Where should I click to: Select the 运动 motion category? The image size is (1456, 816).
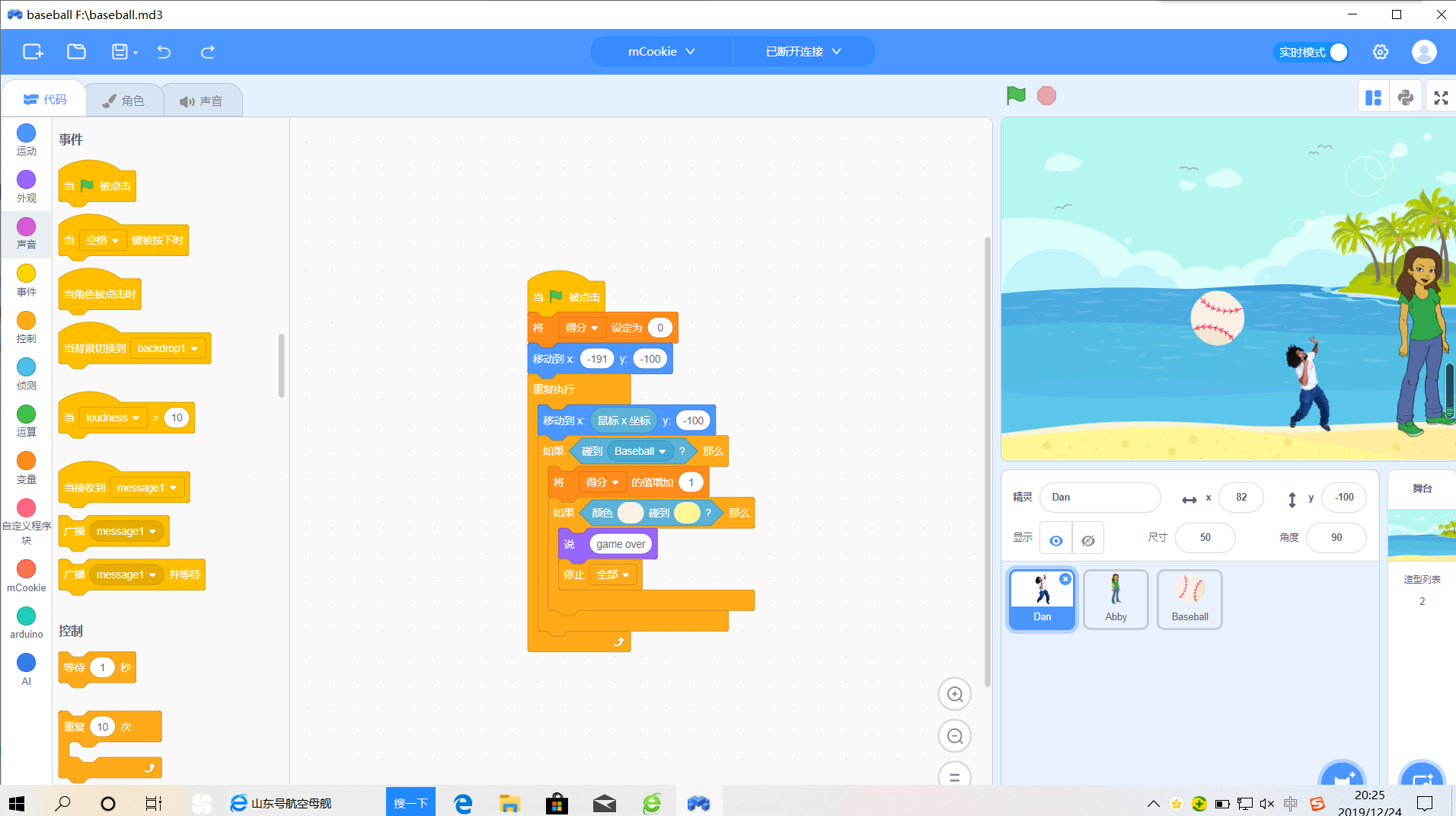pyautogui.click(x=27, y=140)
